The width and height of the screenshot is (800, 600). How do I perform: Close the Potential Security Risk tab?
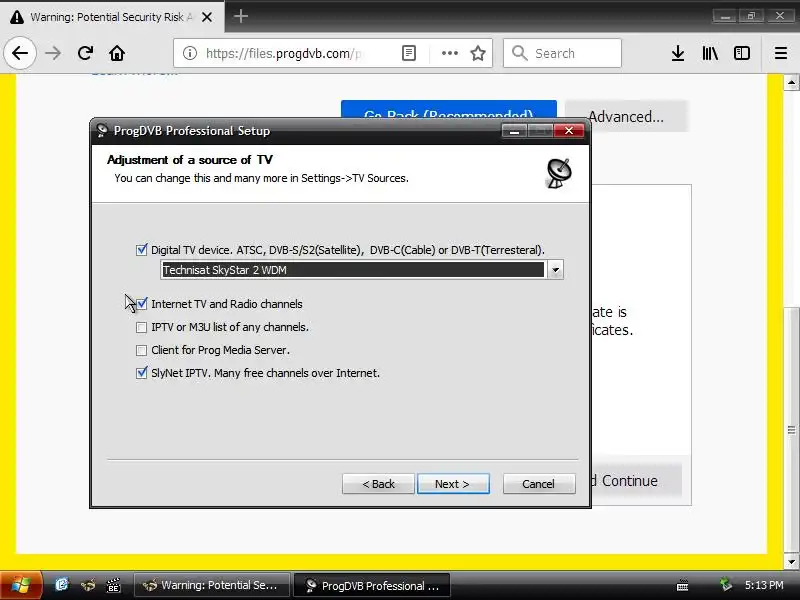click(x=207, y=17)
